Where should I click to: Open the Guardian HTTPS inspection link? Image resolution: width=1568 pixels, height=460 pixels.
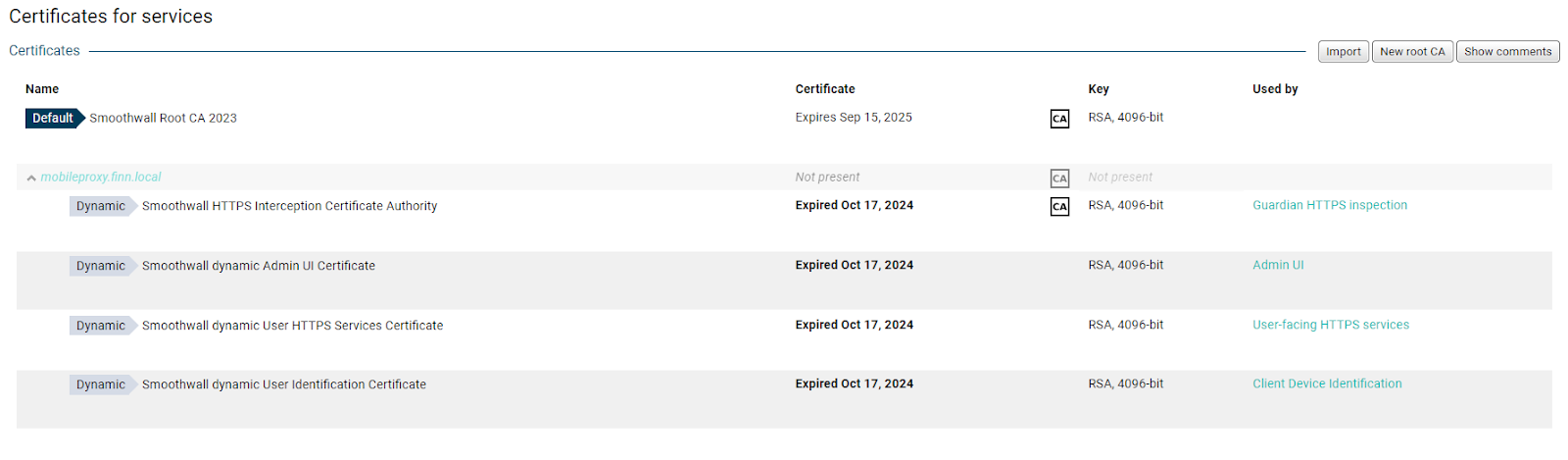(x=1329, y=206)
